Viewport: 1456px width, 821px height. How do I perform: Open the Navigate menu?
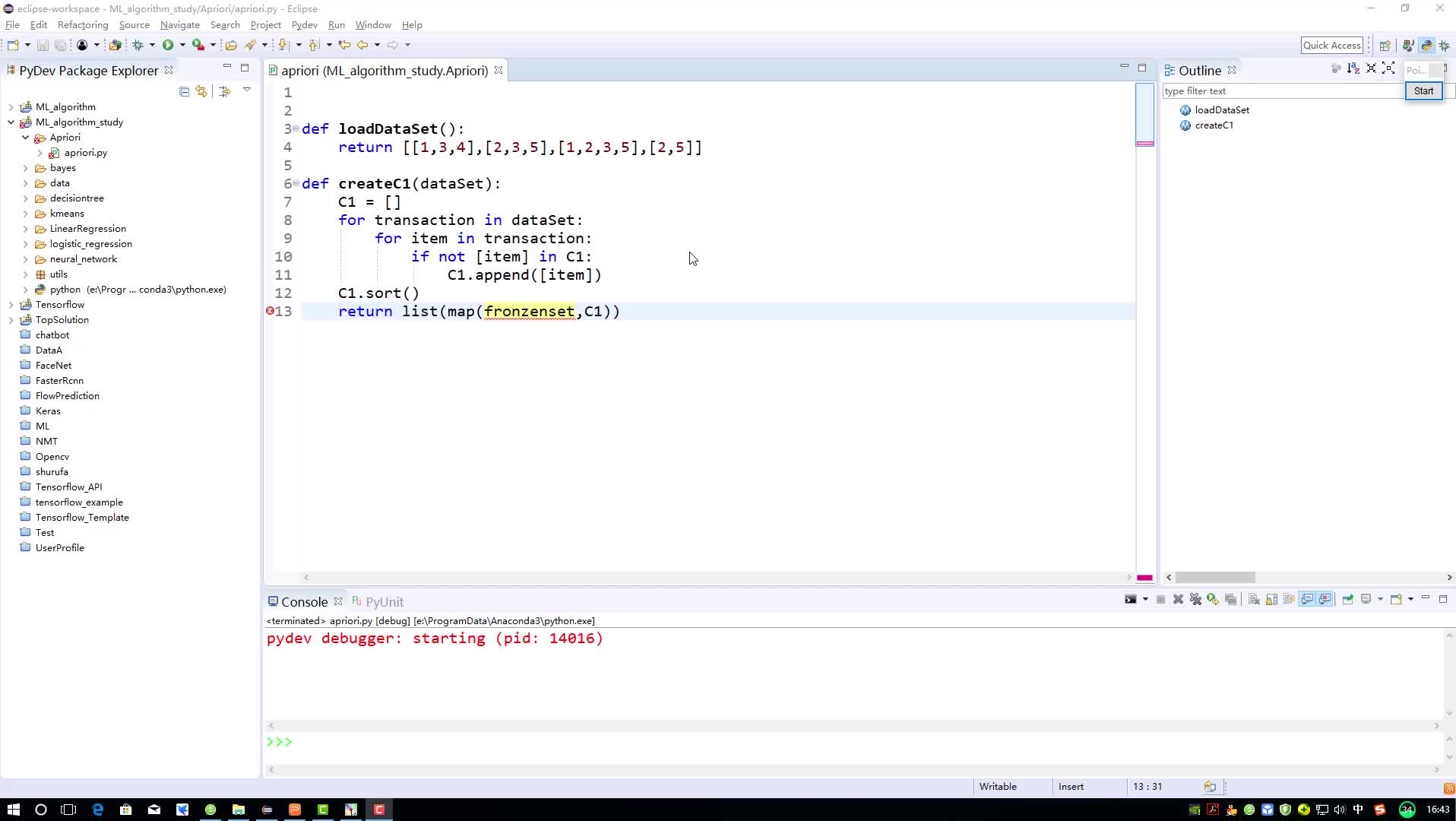[x=179, y=25]
